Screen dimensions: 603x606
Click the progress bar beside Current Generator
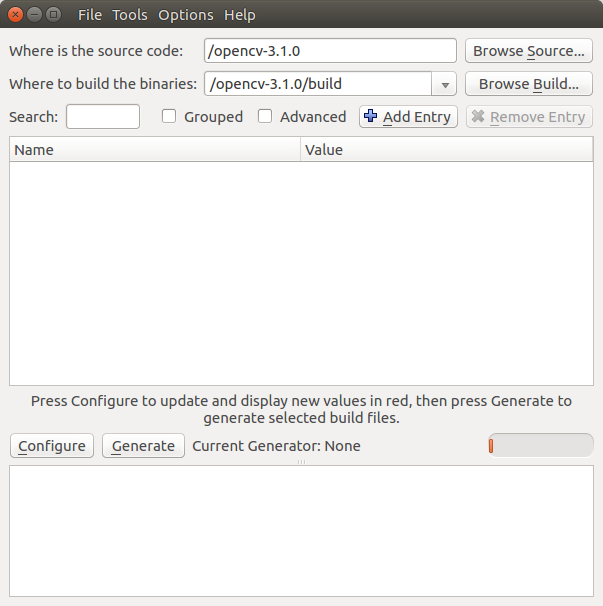[x=540, y=446]
